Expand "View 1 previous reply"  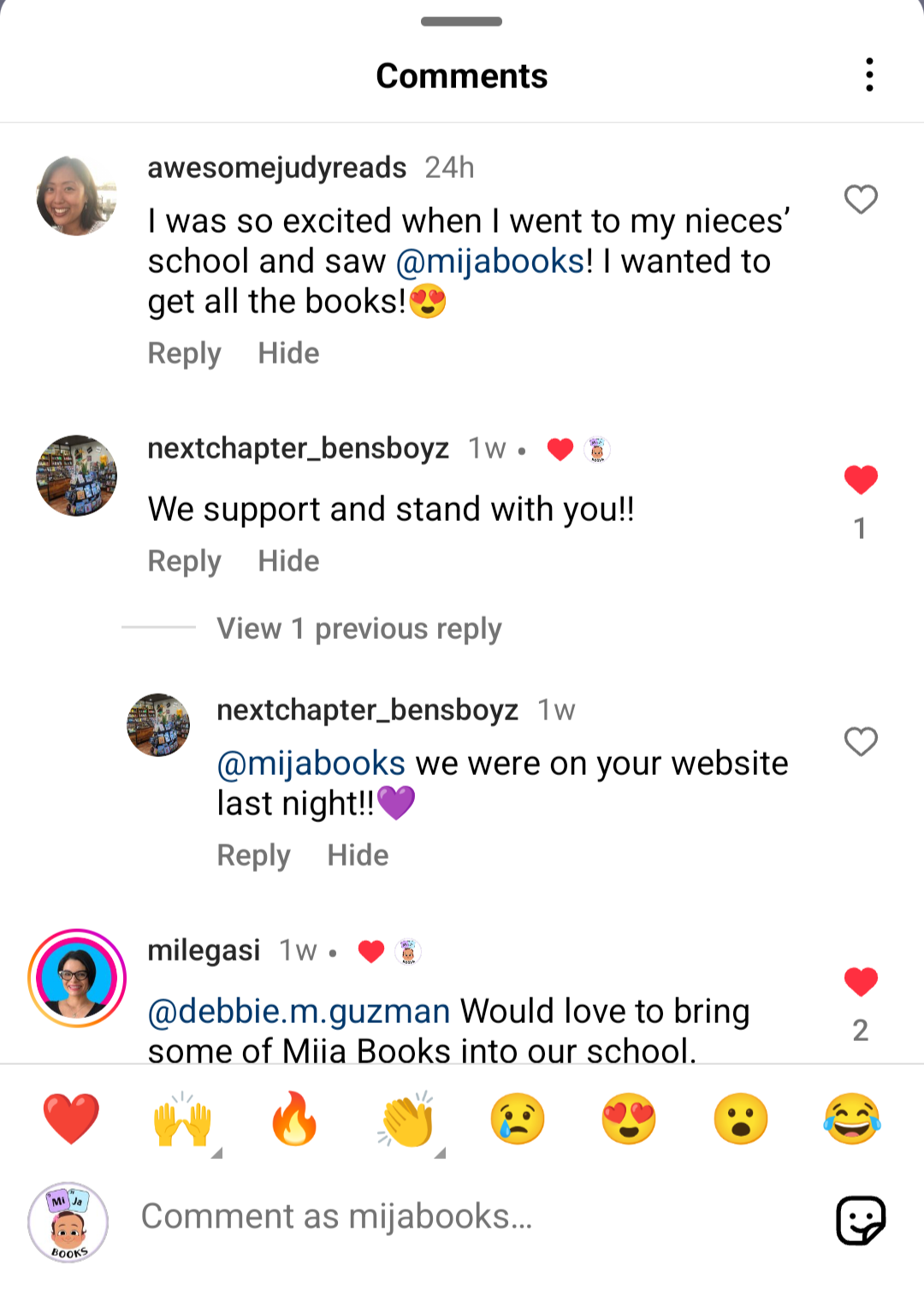(358, 629)
